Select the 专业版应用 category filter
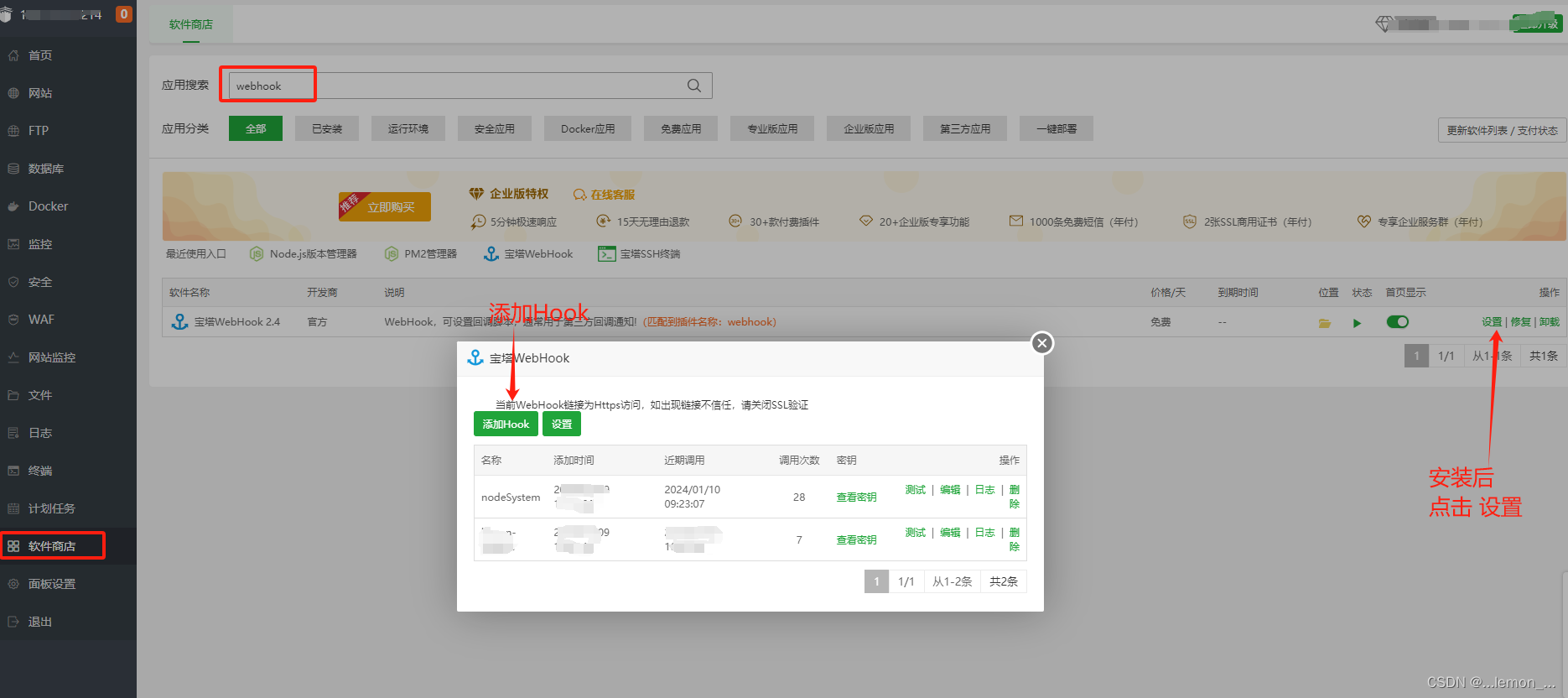 click(772, 128)
